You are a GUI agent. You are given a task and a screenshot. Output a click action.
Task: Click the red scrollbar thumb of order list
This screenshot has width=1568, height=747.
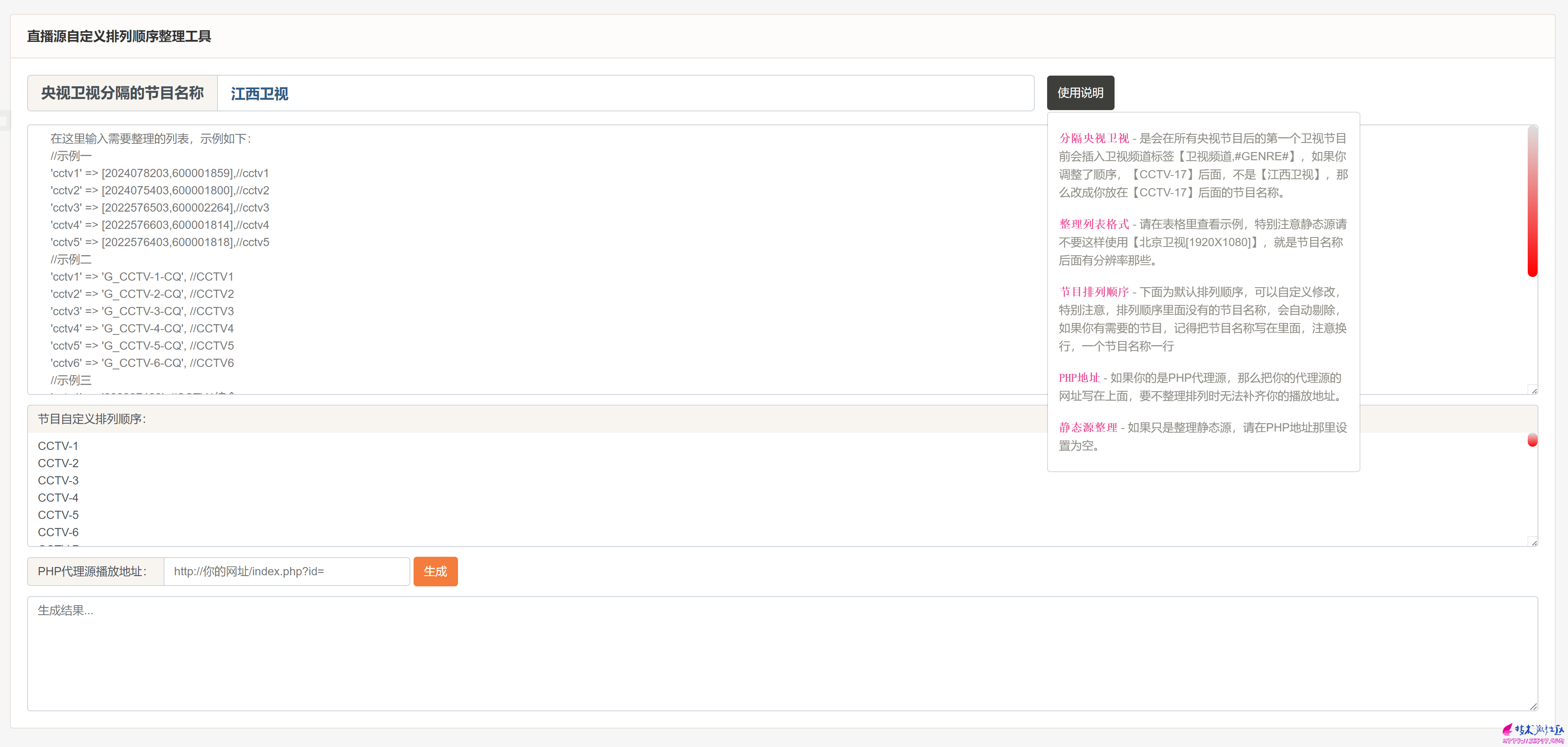[x=1532, y=440]
